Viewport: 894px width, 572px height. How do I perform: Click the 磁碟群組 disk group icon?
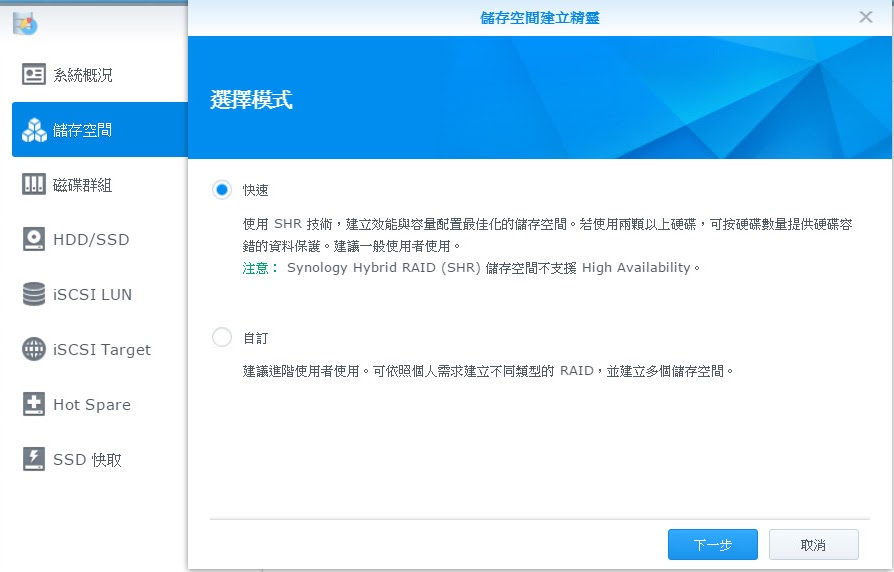coord(34,184)
